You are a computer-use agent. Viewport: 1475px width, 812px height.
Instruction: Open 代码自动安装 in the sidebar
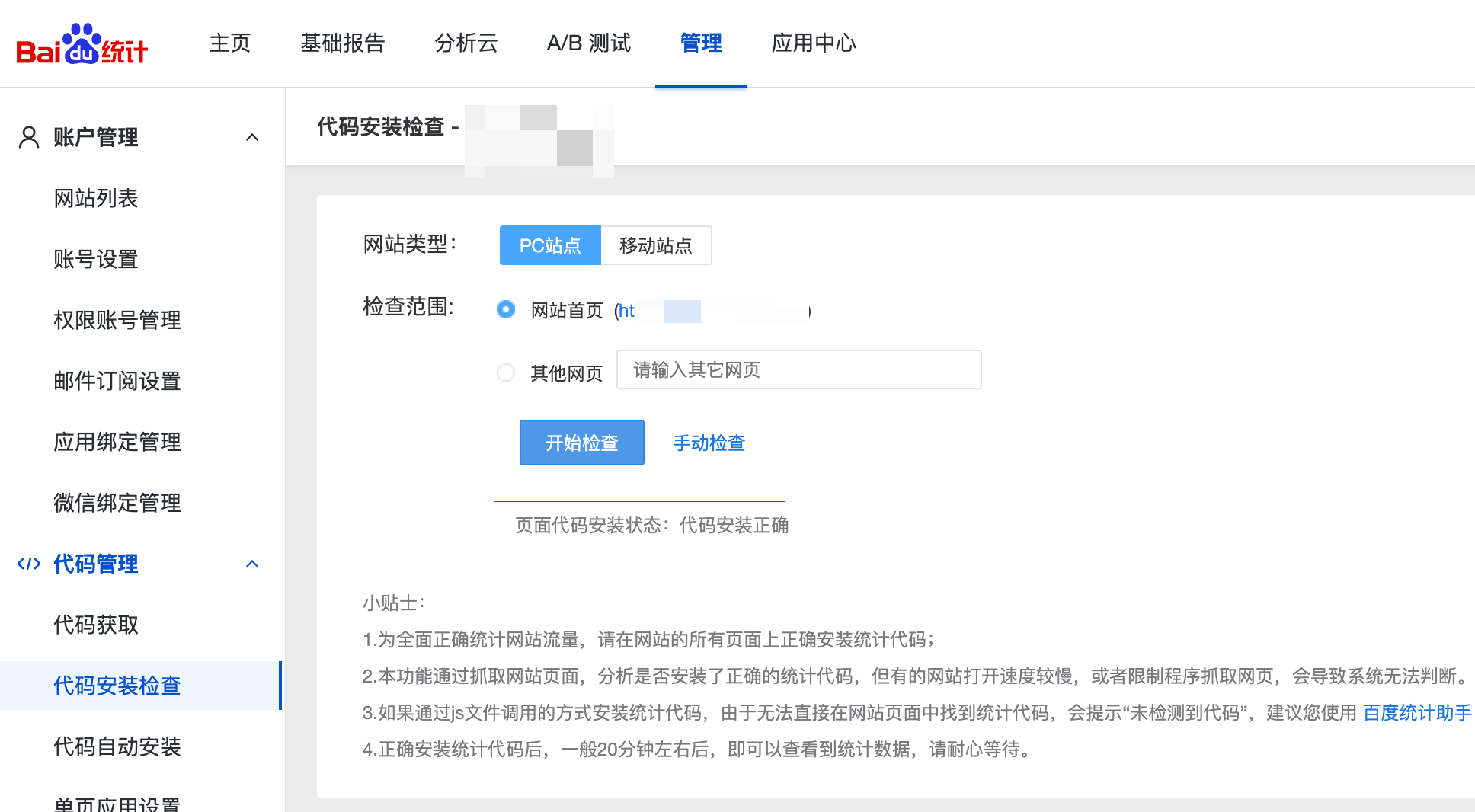click(117, 746)
